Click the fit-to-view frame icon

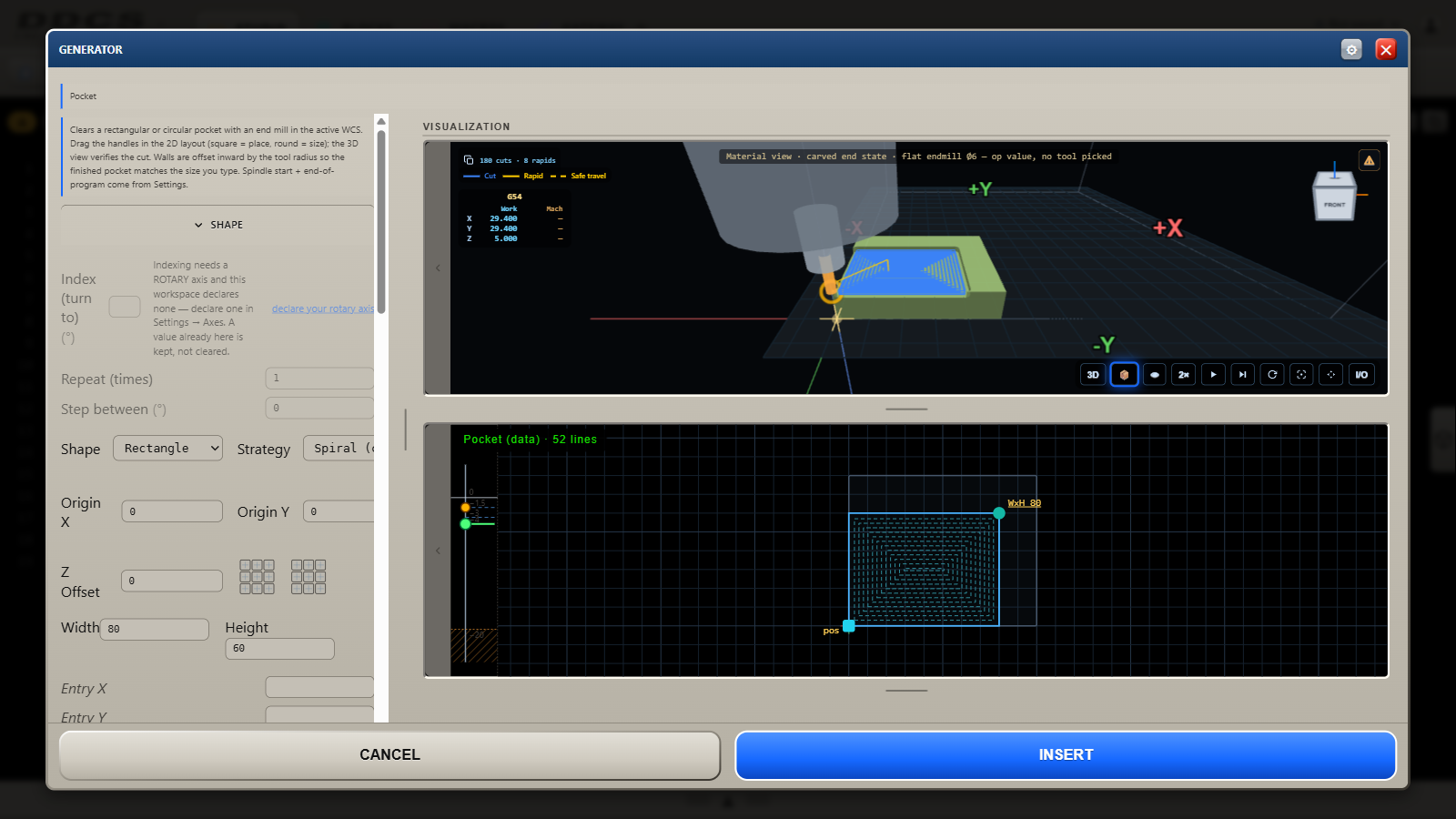(1301, 374)
